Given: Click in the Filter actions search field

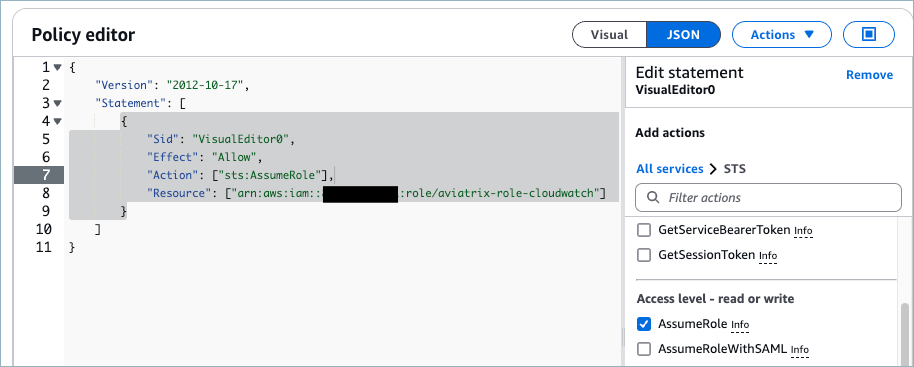Looking at the screenshot, I should 768,197.
